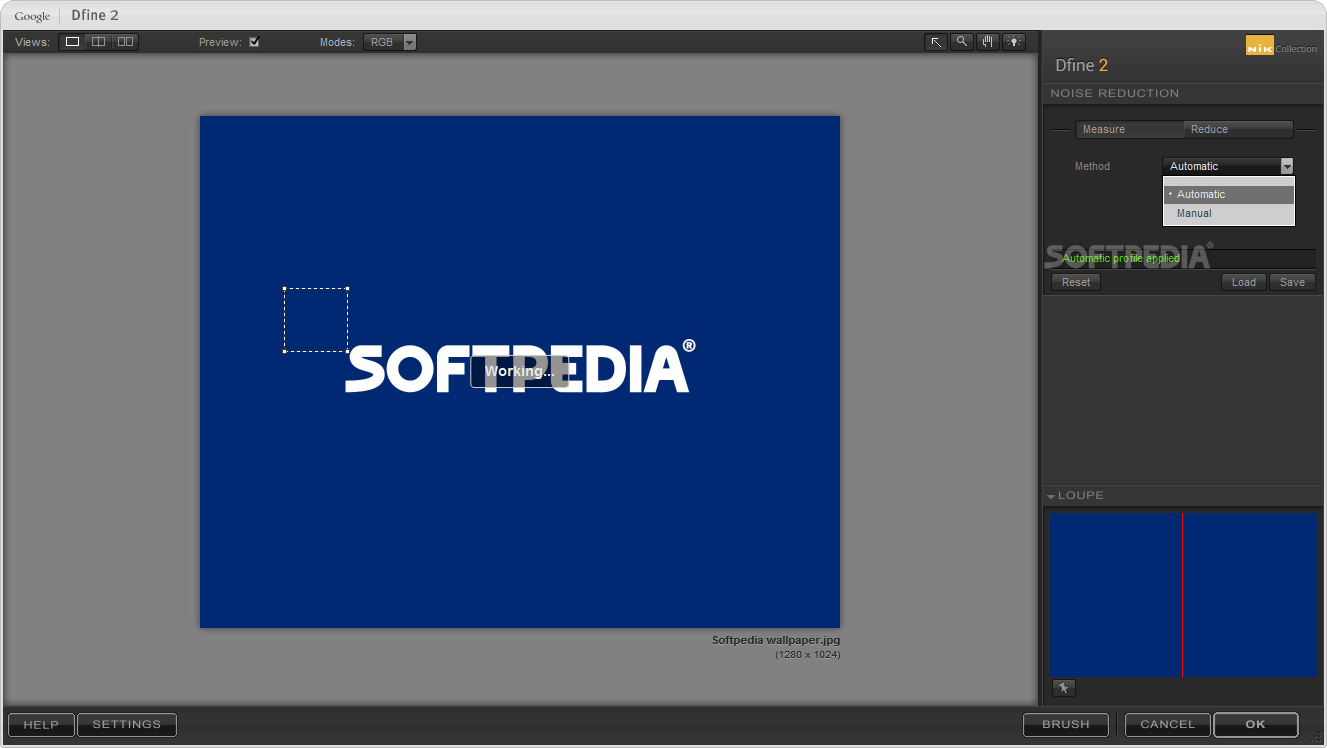Screen dimensions: 1327x748
Task: Click the Load profile button
Action: (x=1244, y=282)
